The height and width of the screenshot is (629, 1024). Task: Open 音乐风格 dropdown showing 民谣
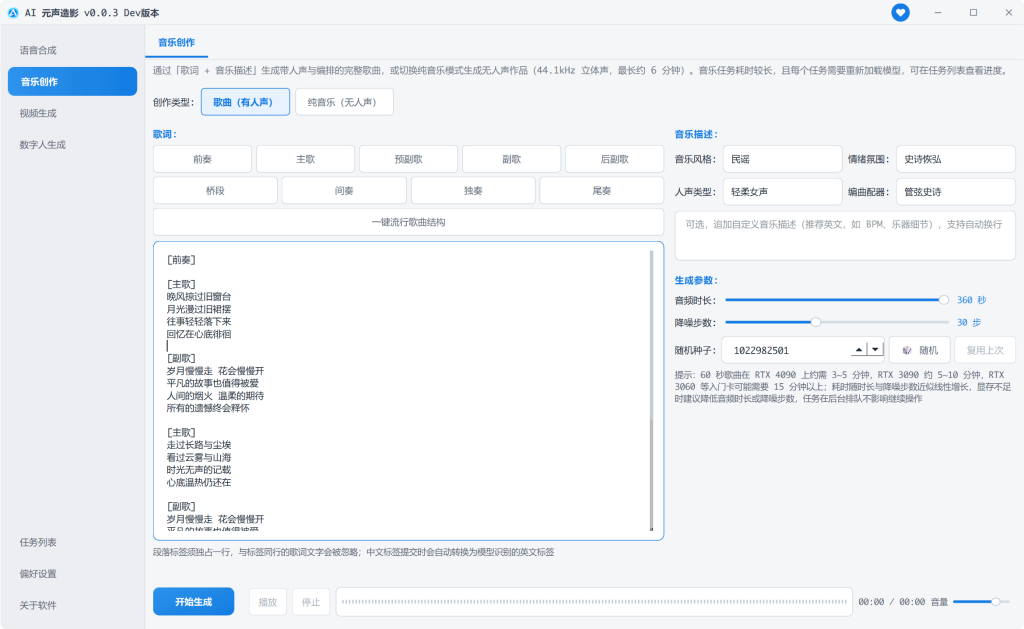click(782, 159)
